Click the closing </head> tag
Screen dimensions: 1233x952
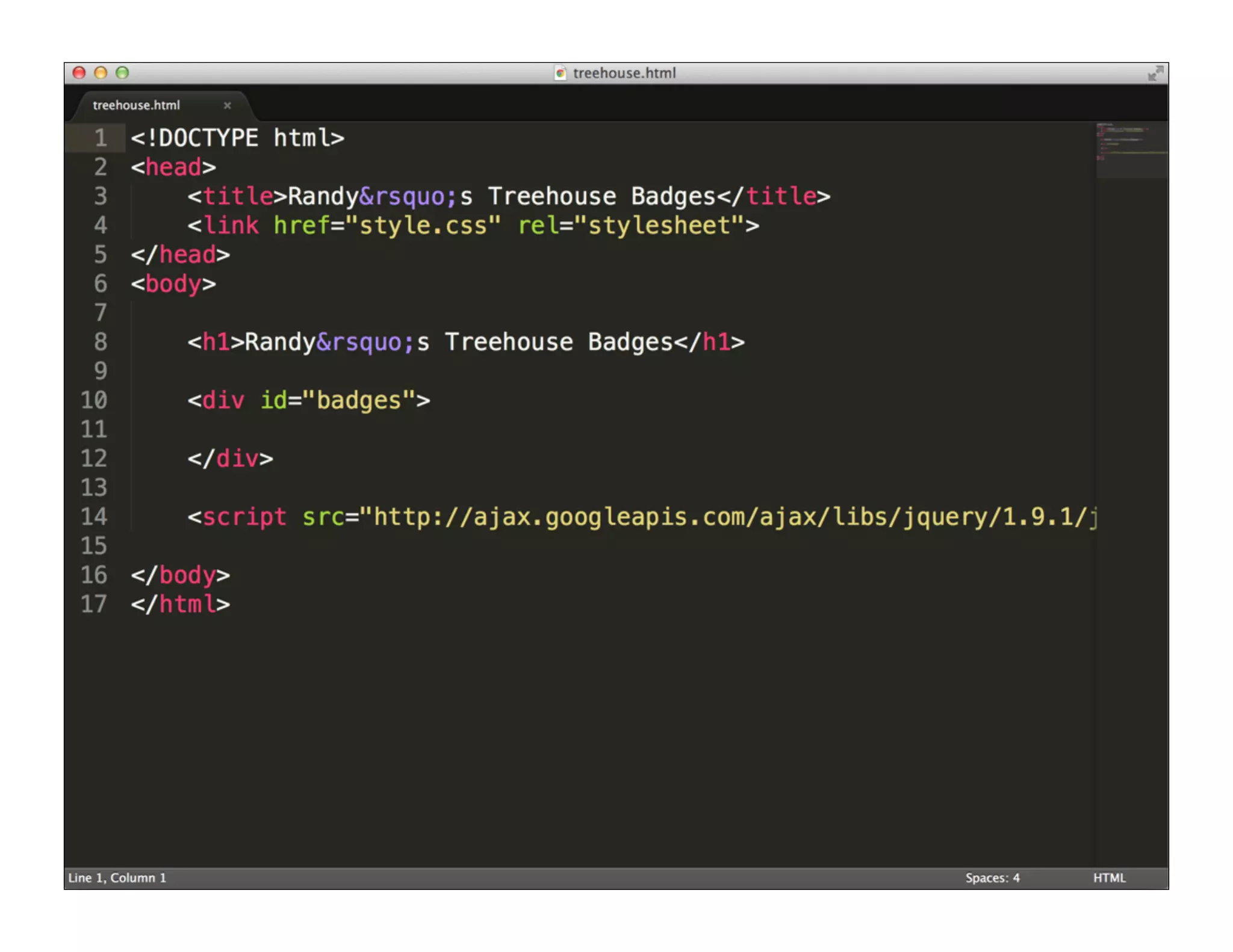pyautogui.click(x=181, y=255)
